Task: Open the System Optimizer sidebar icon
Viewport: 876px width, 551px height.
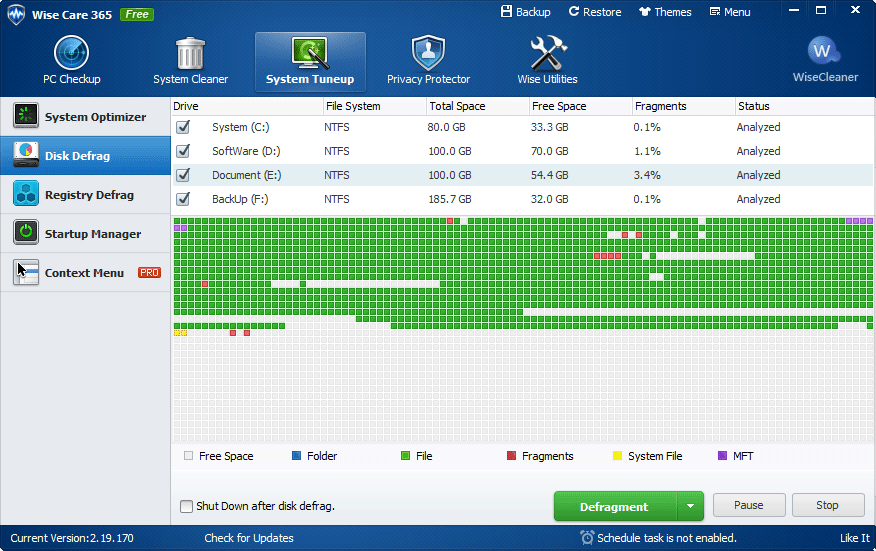Action: [26, 117]
